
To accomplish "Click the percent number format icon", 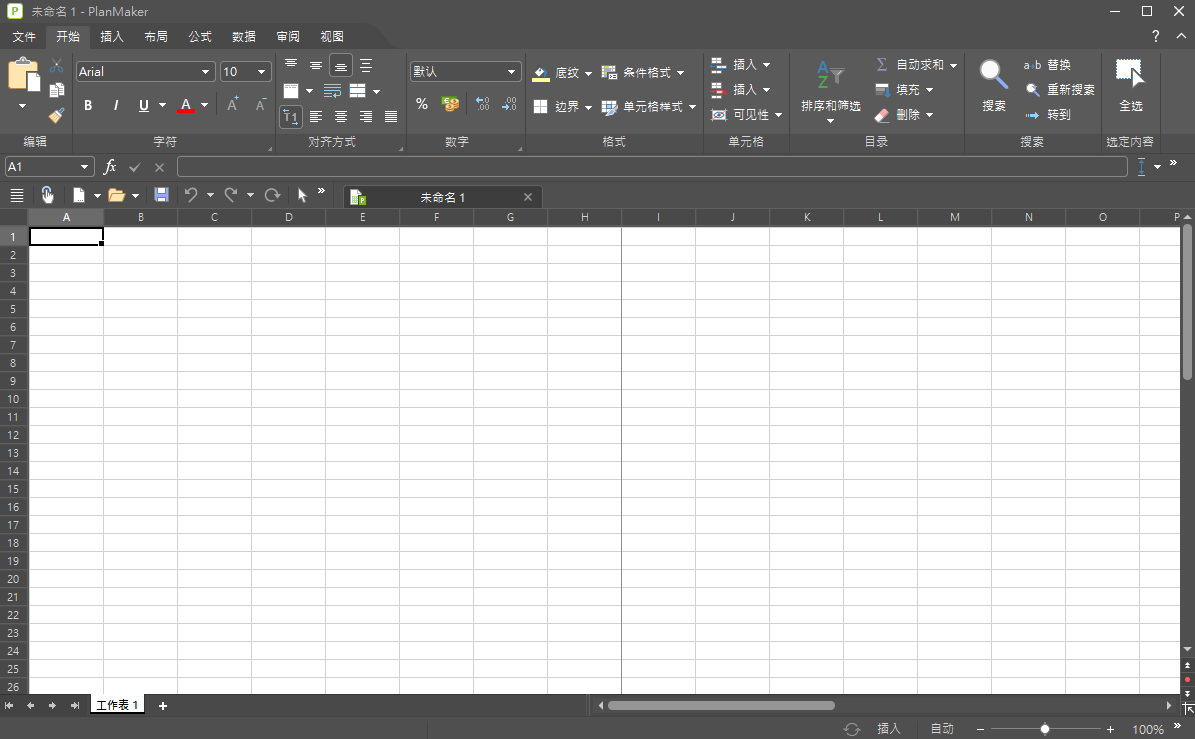I will (422, 104).
